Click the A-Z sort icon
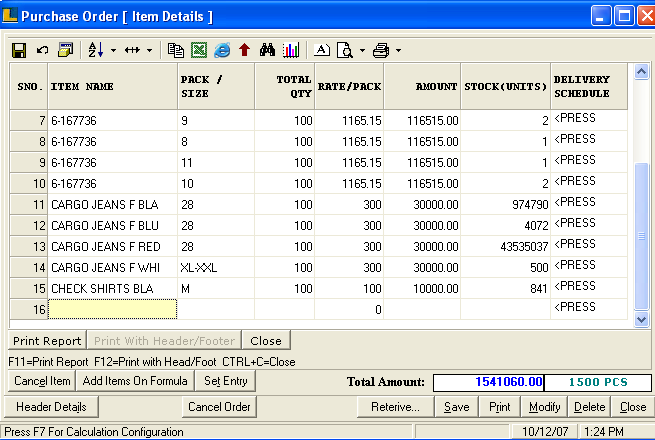Image resolution: width=655 pixels, height=440 pixels. (x=96, y=50)
